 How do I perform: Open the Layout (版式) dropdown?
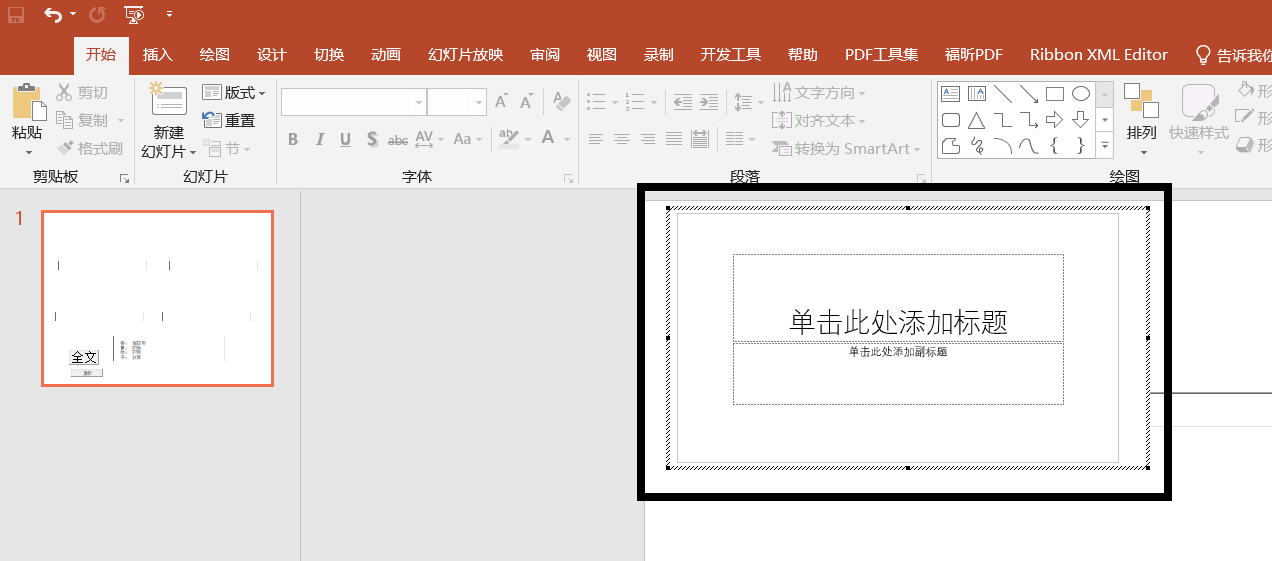point(234,93)
